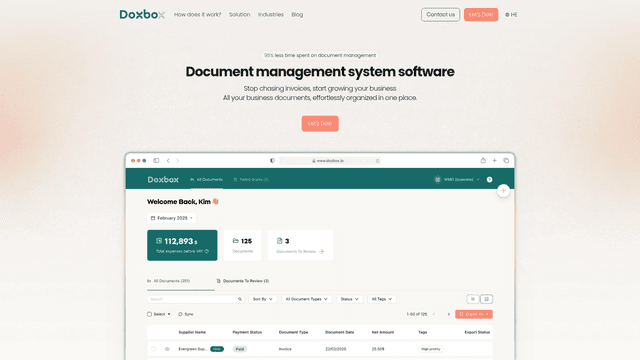Click the info icon after Total expenses before VAT
640x360 pixels.
click(x=207, y=251)
